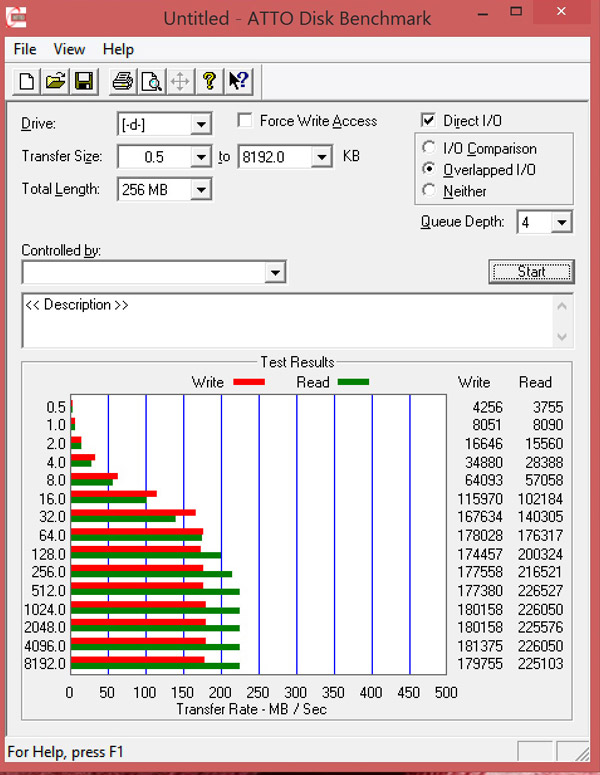The height and width of the screenshot is (775, 600).
Task: Click the Description scrollbar up arrow
Action: [x=562, y=306]
